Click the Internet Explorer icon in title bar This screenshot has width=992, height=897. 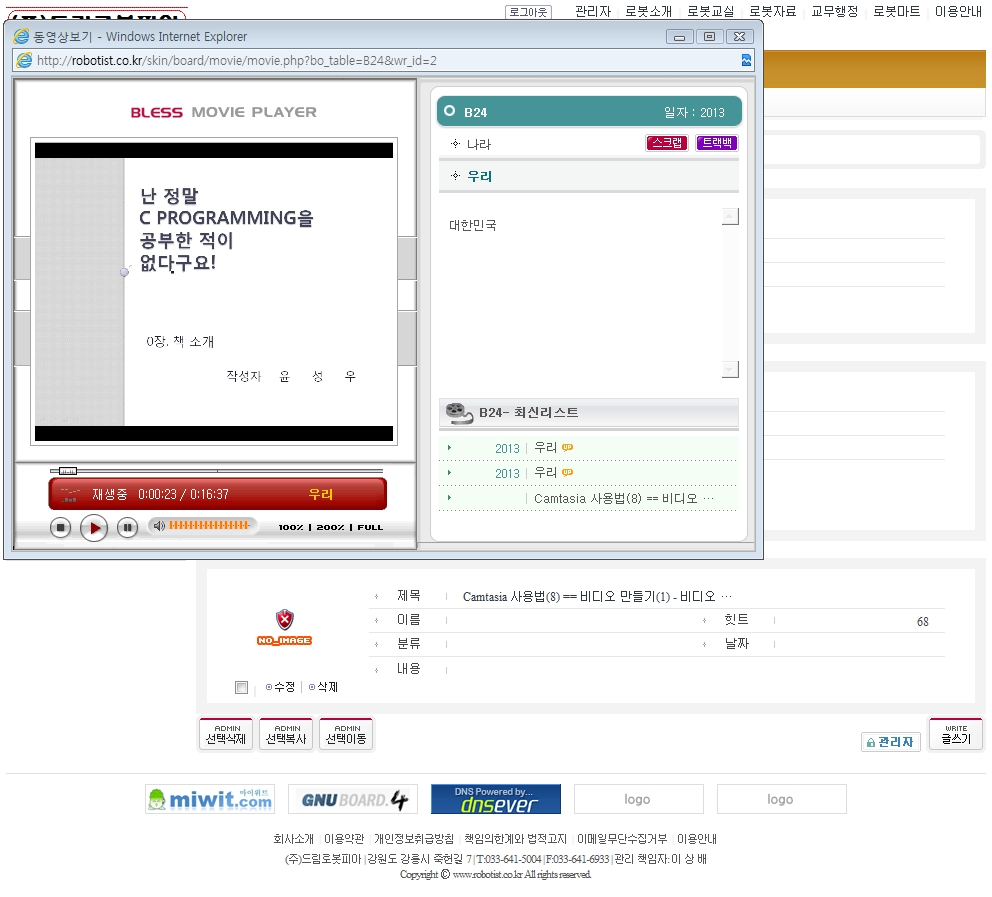pos(22,36)
